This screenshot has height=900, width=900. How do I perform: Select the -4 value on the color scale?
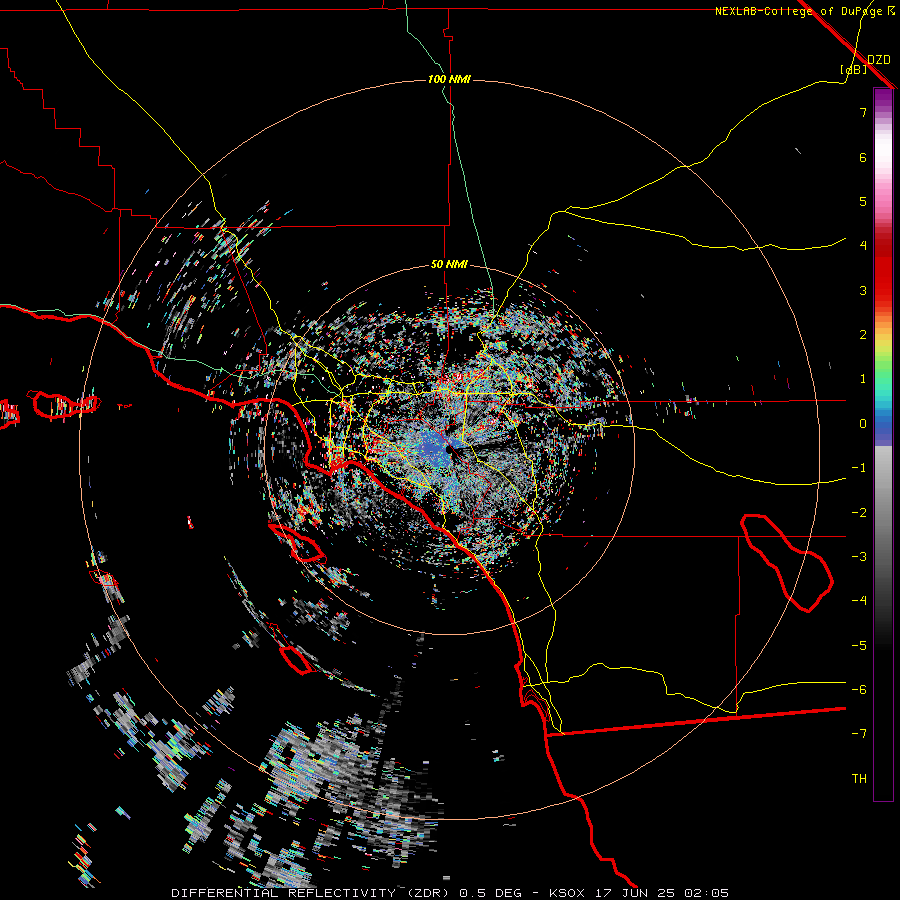pos(859,601)
